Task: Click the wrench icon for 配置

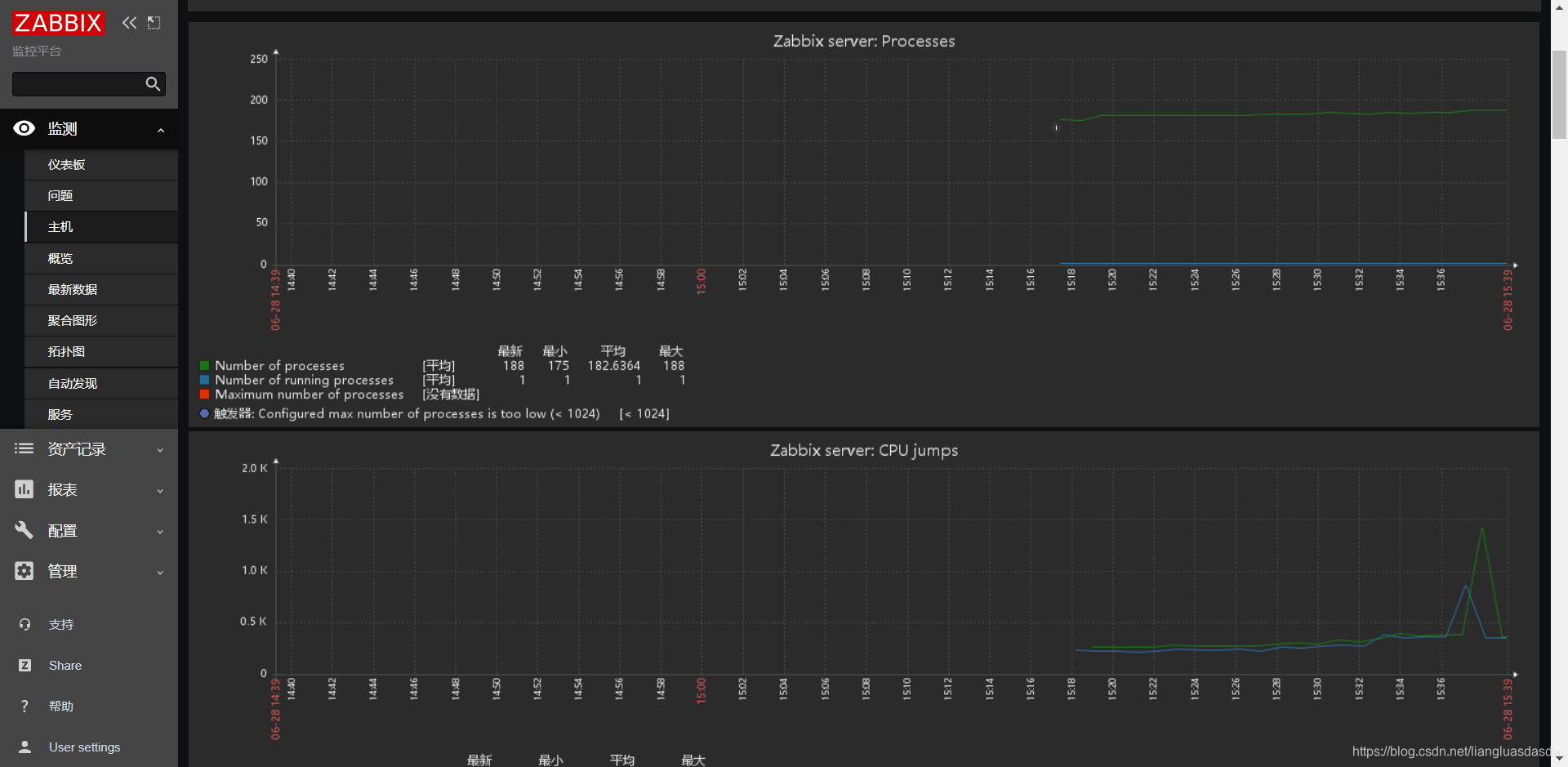Action: point(24,530)
